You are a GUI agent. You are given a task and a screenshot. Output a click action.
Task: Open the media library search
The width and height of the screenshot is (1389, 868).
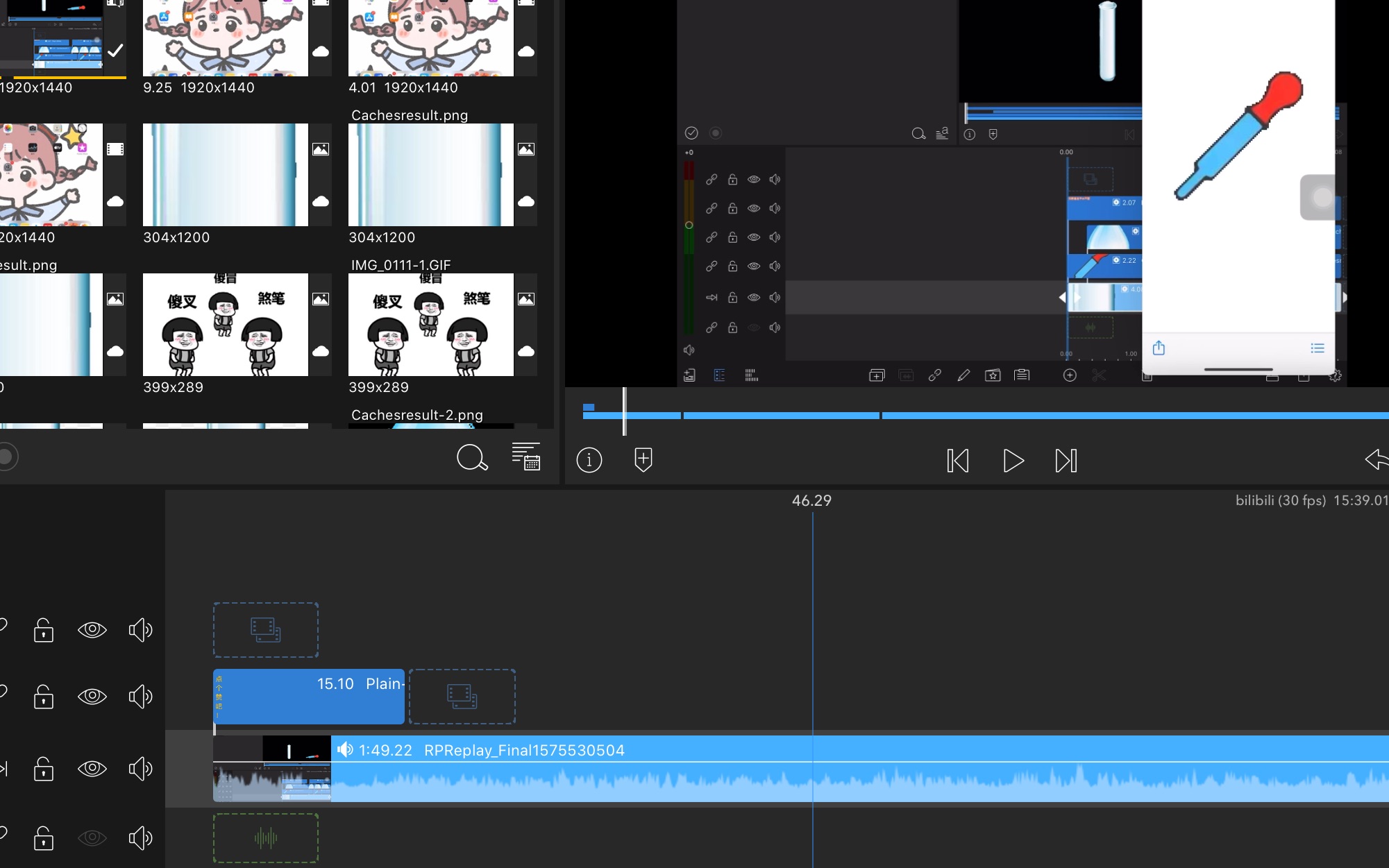coord(472,458)
